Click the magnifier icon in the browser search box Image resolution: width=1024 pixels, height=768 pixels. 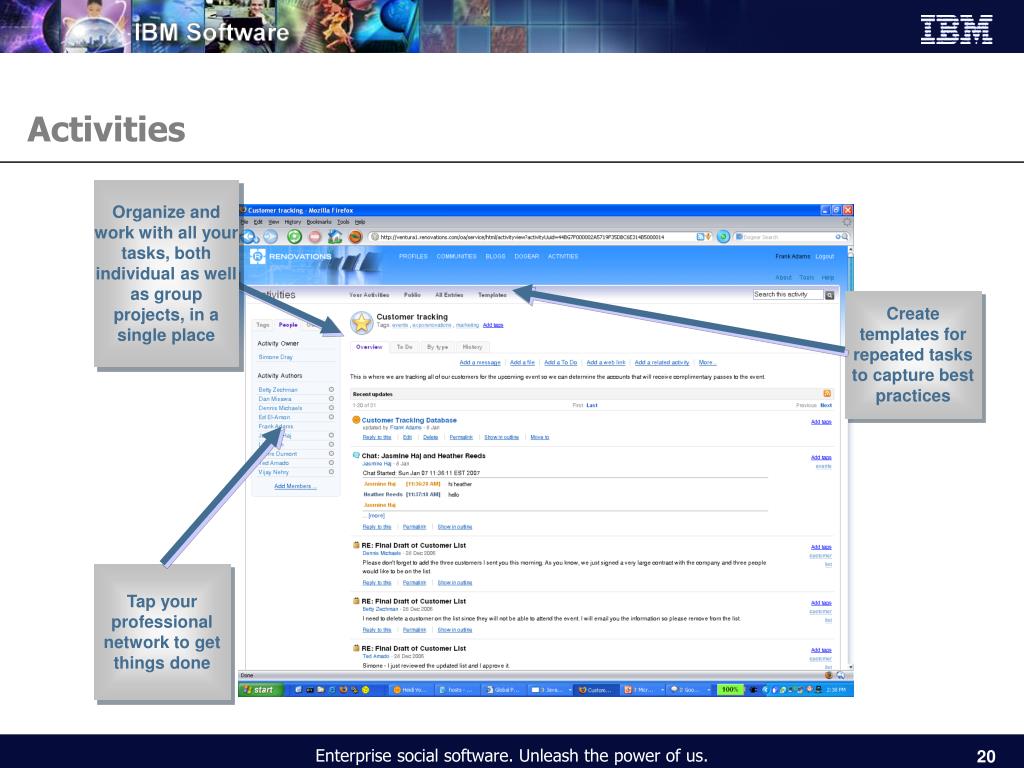click(x=844, y=237)
